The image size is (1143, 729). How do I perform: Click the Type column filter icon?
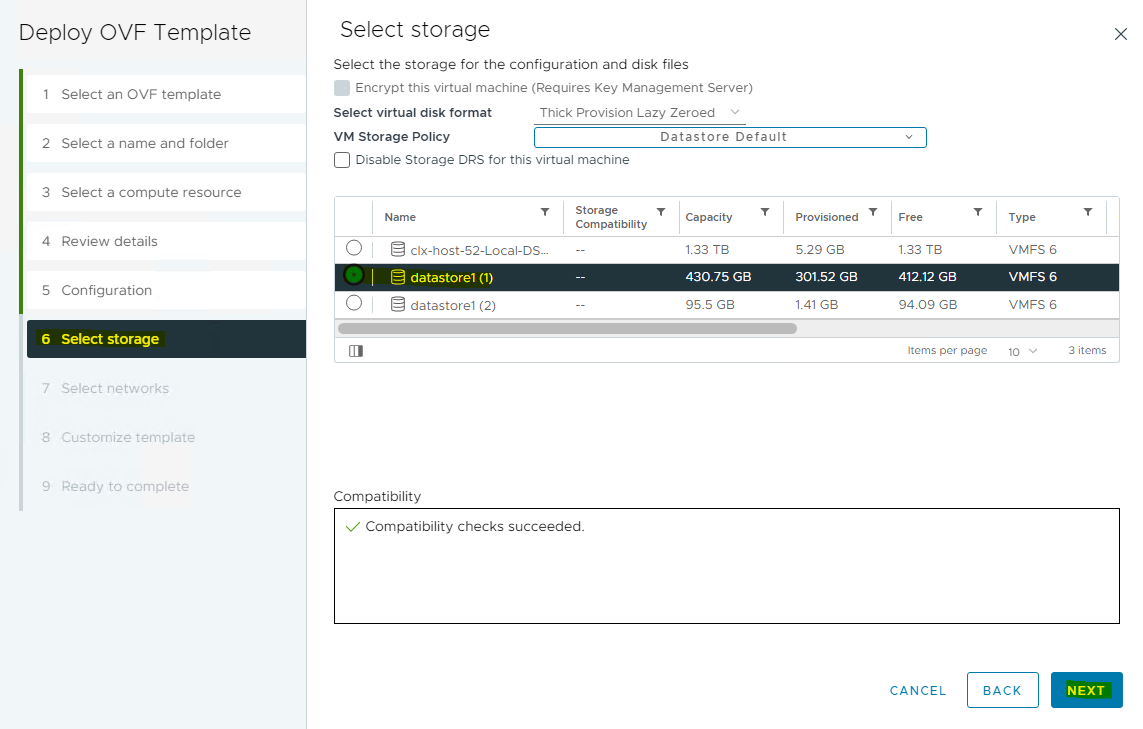coord(1088,212)
